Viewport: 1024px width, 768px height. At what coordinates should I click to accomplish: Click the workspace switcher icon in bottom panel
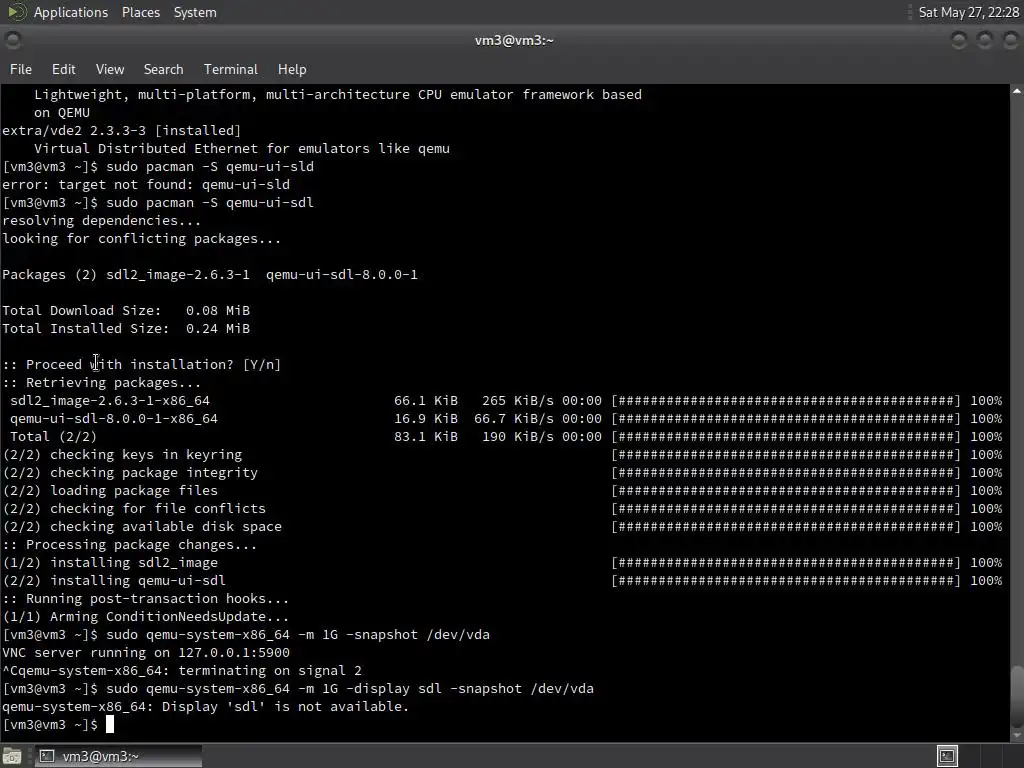(947, 756)
